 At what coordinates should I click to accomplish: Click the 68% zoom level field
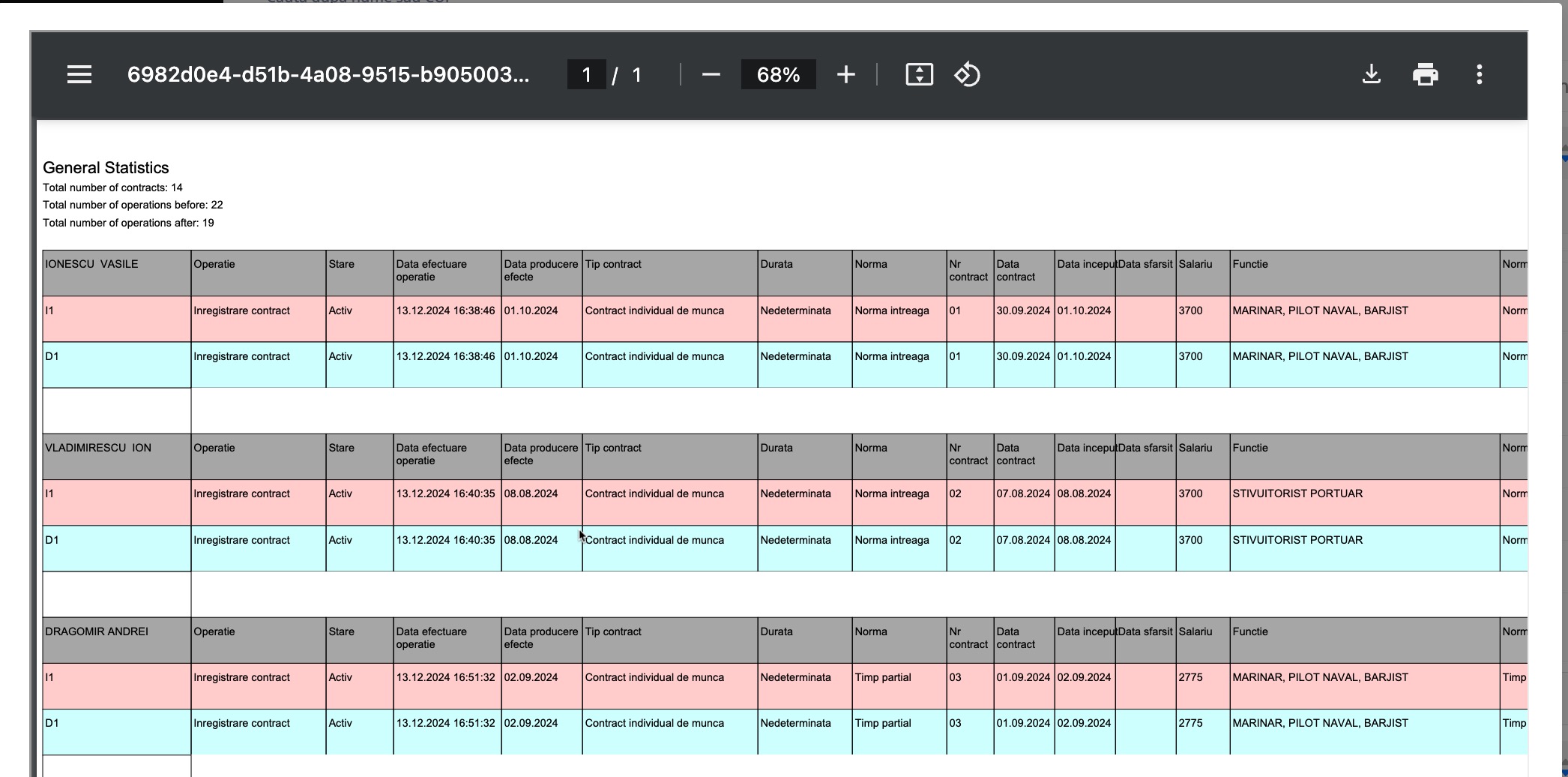[x=778, y=74]
